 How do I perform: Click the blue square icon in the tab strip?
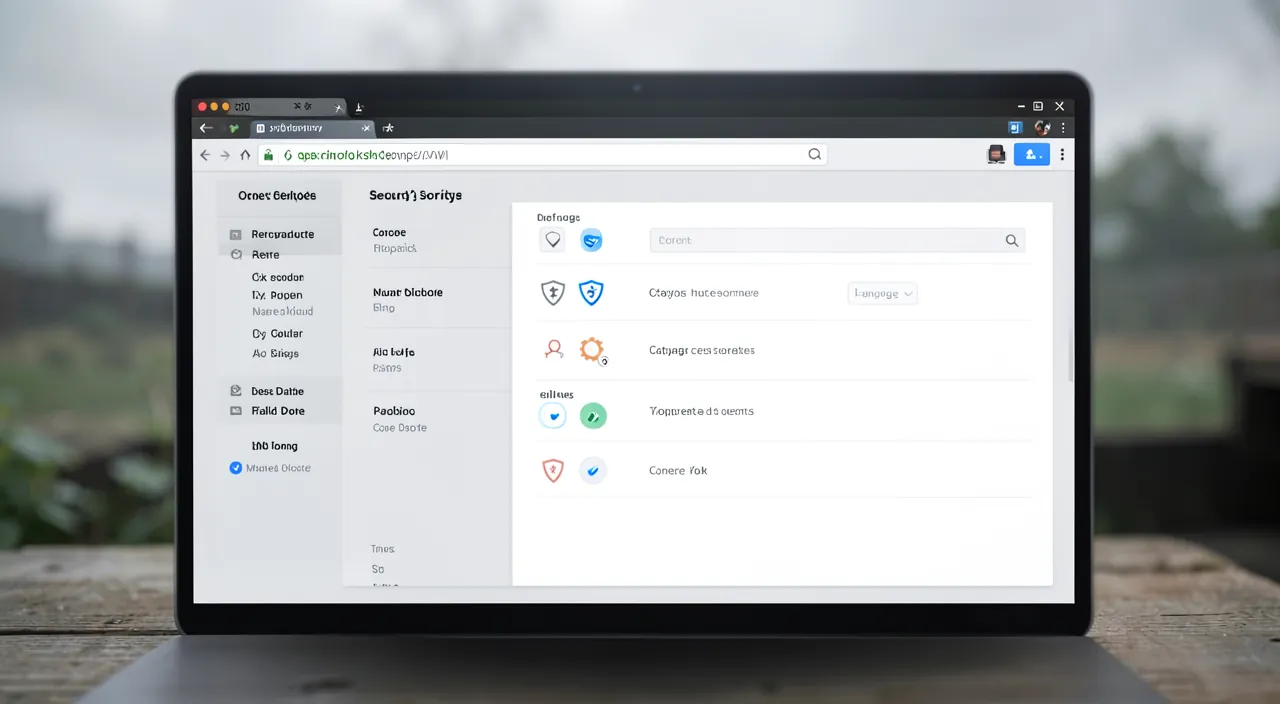coord(1016,128)
